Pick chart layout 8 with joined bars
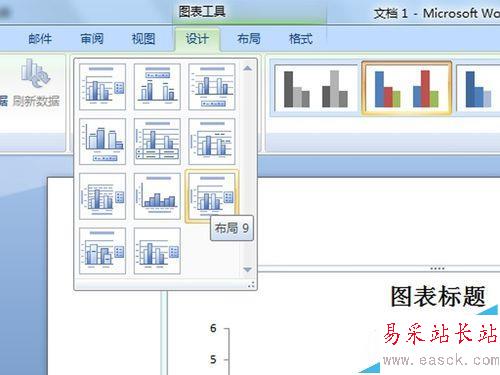This screenshot has height=375, width=500. tap(157, 196)
